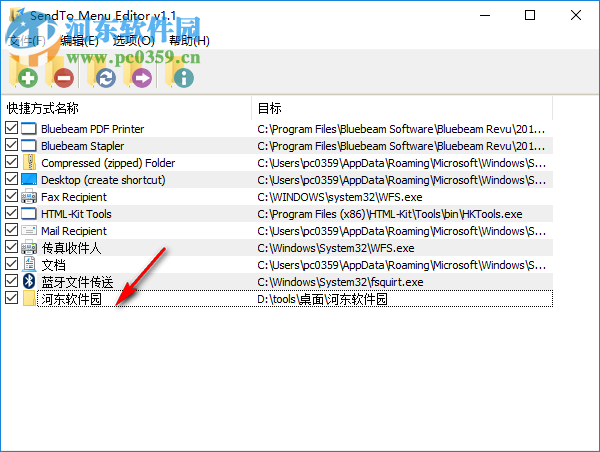Uncheck the Bluebeam Stapler checkbox
The image size is (600, 452).
click(x=11, y=145)
